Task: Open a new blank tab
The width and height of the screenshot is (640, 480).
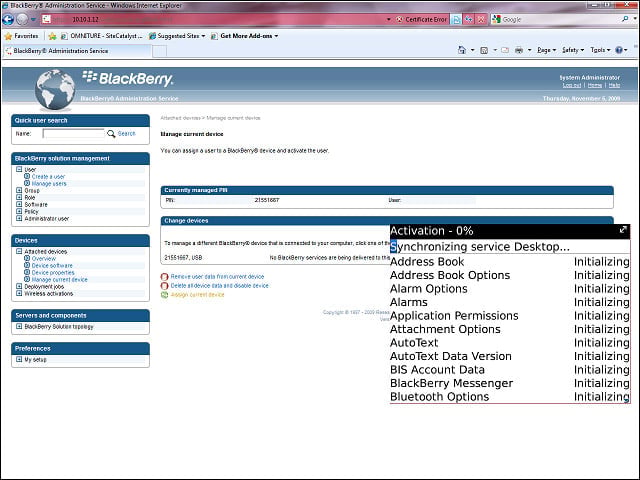Action: point(160,51)
